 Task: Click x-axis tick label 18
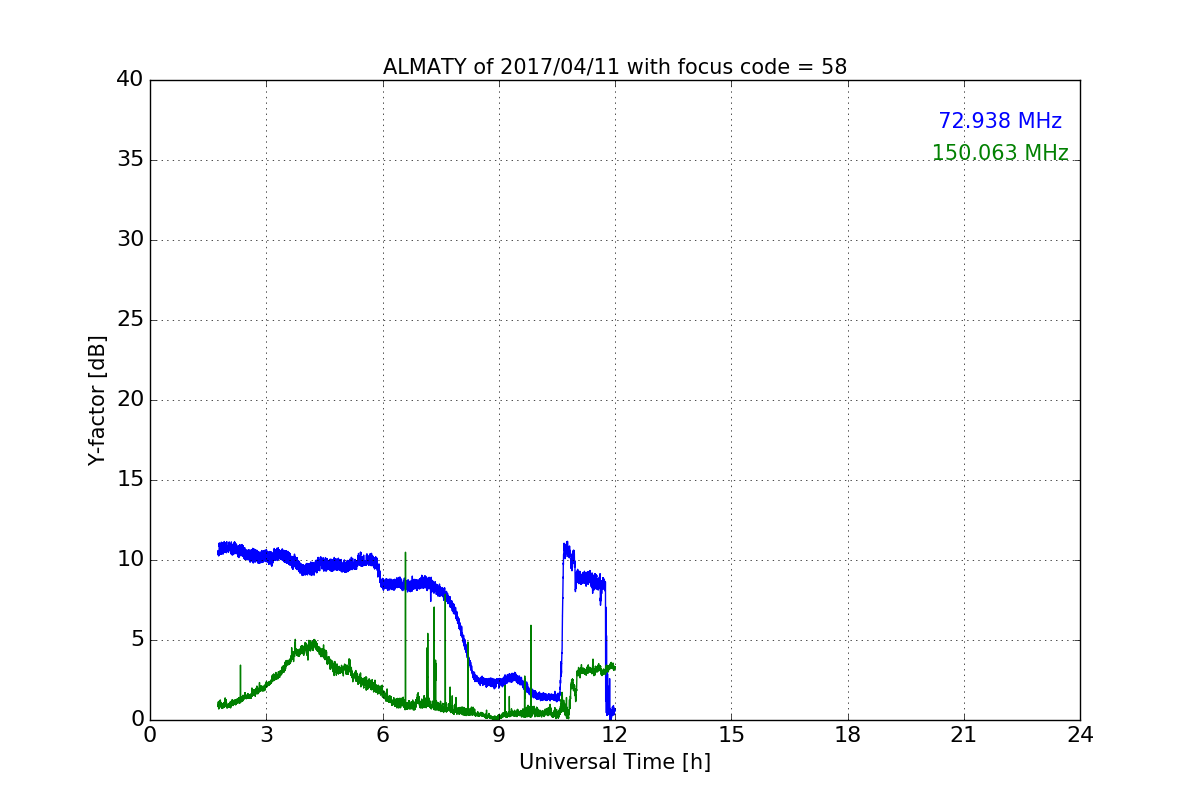pos(848,735)
